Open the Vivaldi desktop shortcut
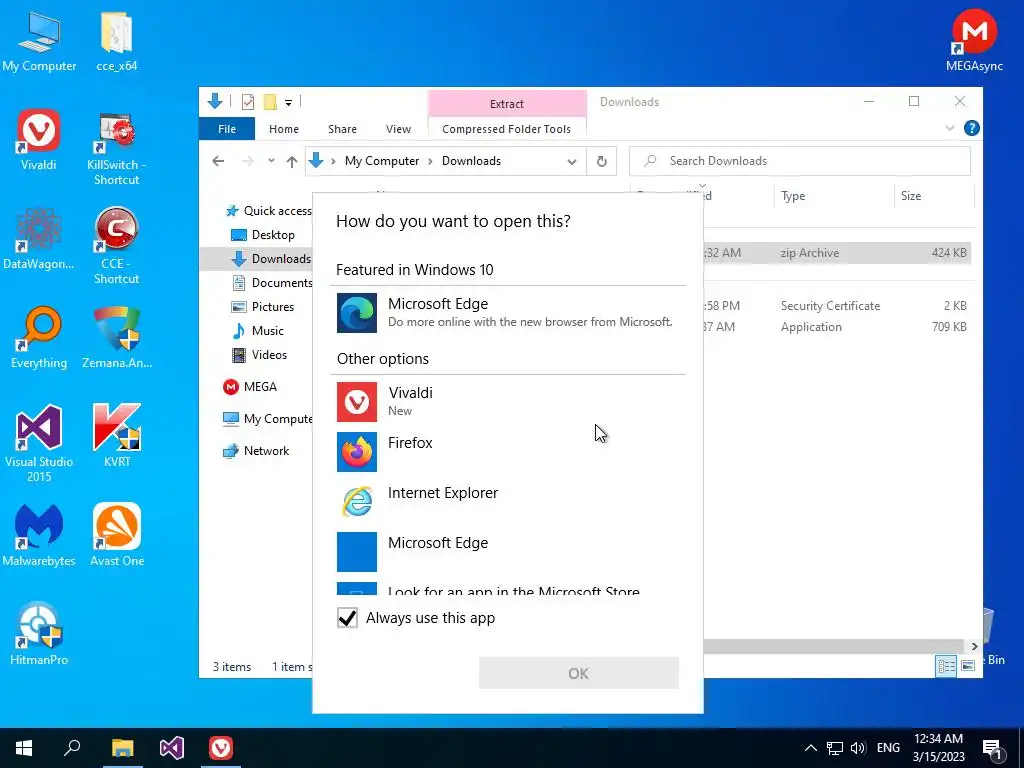 (x=39, y=140)
